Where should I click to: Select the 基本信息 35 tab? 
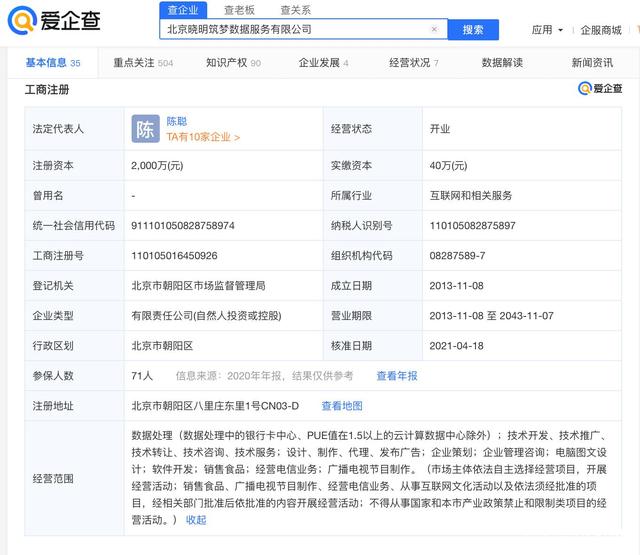pyautogui.click(x=53, y=62)
